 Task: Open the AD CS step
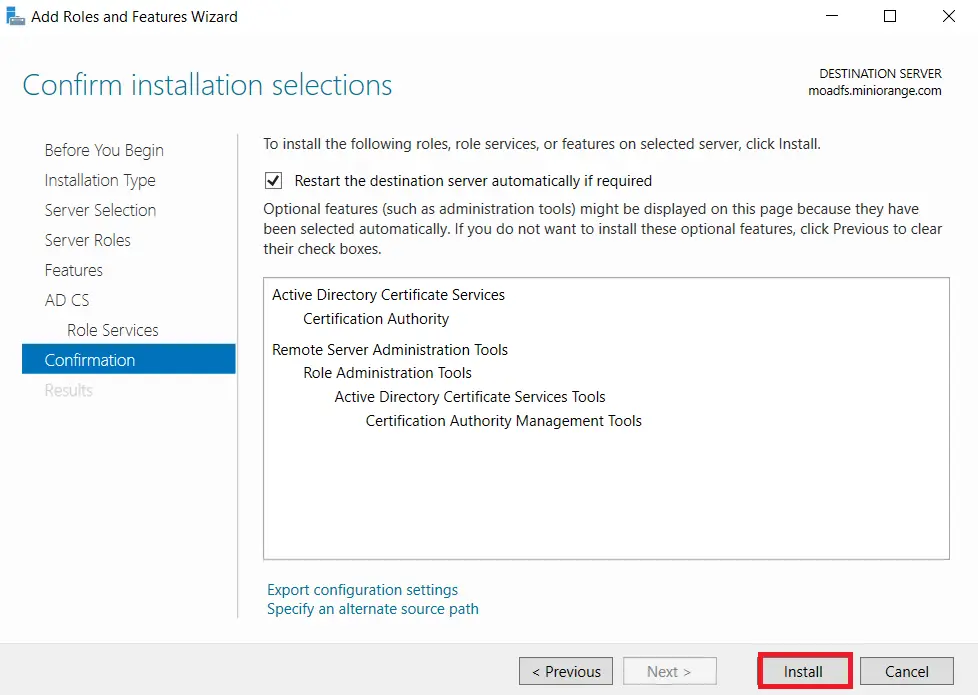pyautogui.click(x=66, y=300)
